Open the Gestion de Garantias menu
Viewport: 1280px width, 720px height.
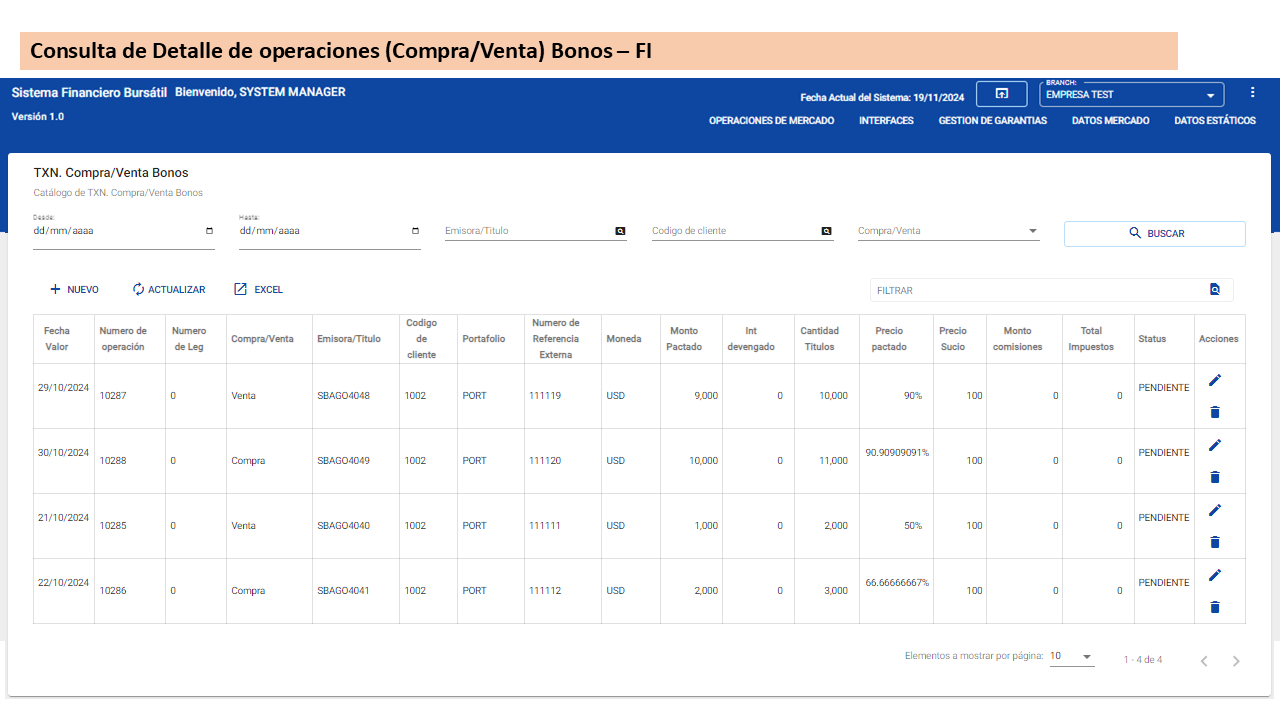[992, 121]
